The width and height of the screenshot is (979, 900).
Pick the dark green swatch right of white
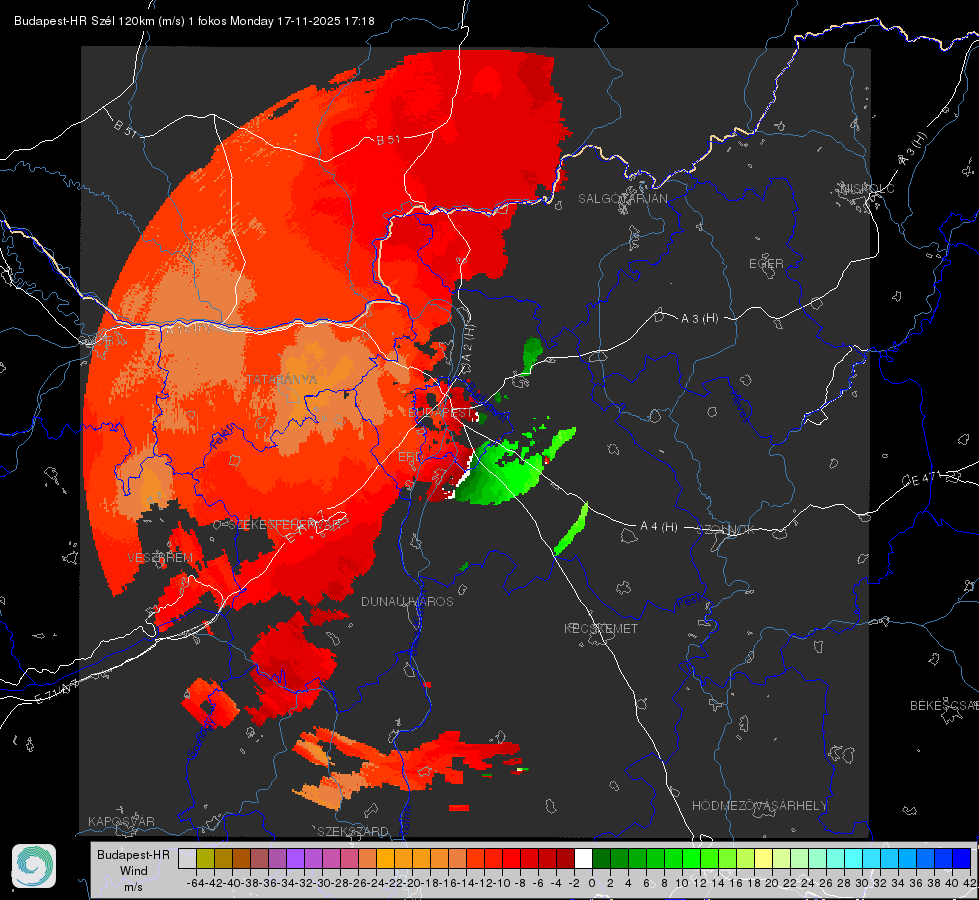click(601, 858)
